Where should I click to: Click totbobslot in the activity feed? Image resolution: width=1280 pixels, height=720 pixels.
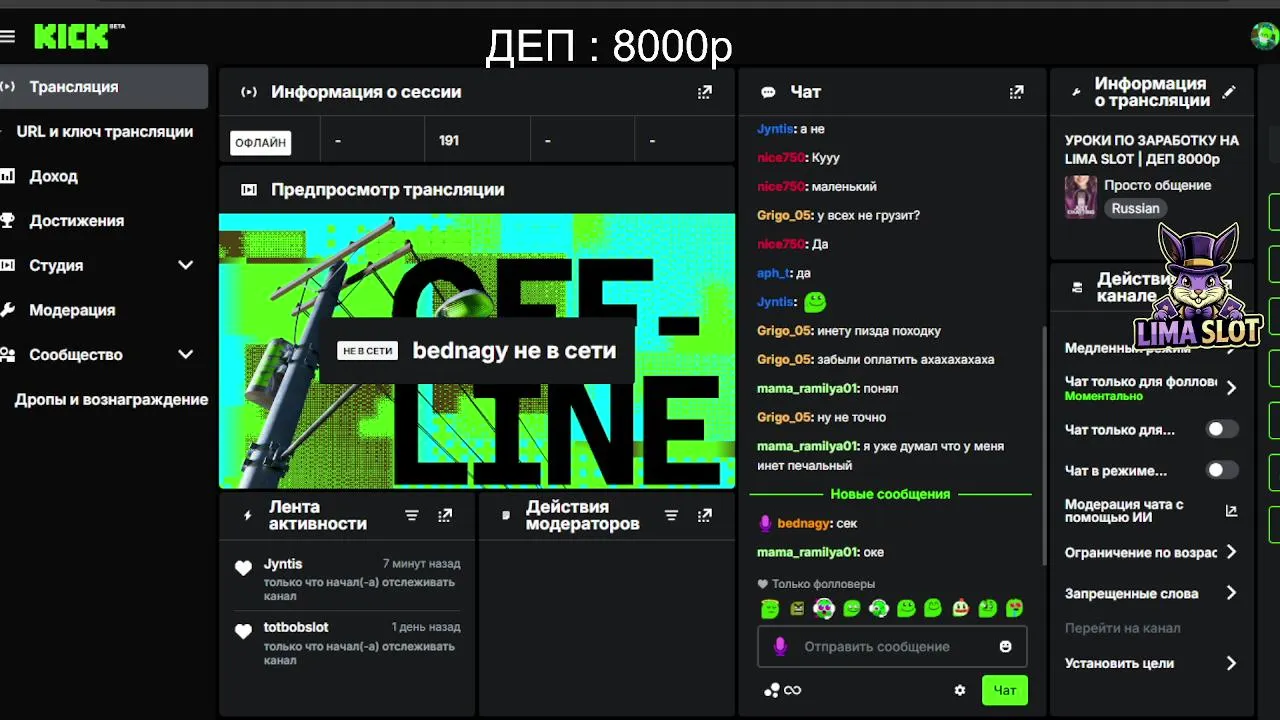296,627
